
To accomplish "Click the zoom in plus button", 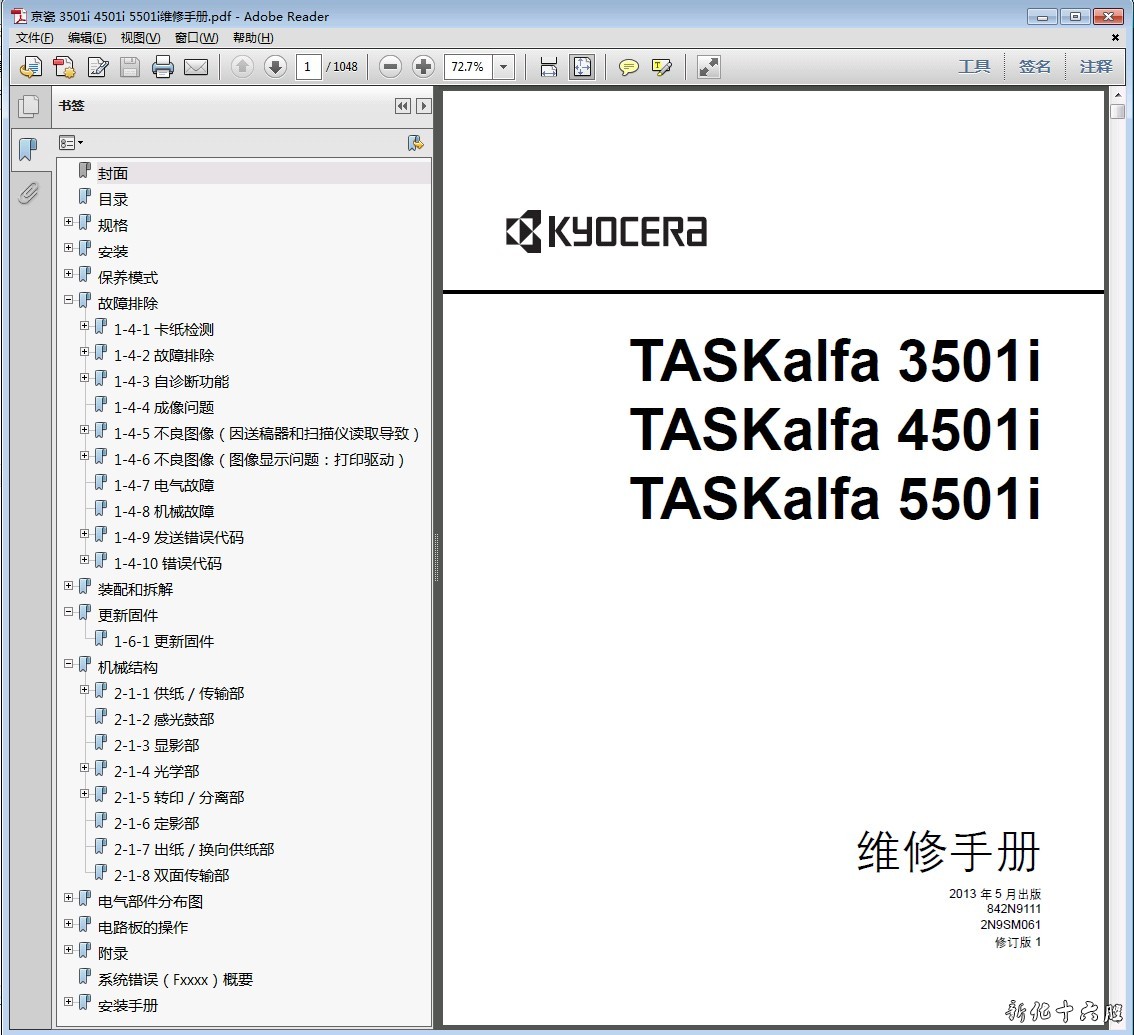I will pos(423,67).
